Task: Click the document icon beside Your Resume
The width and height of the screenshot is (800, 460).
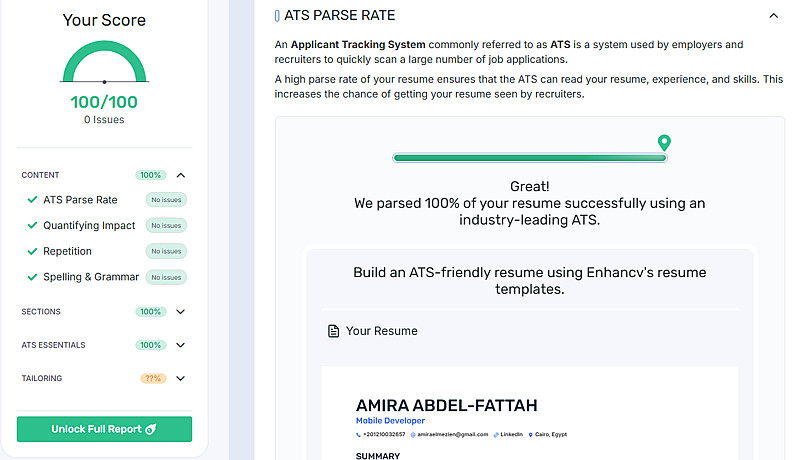Action: 333,331
